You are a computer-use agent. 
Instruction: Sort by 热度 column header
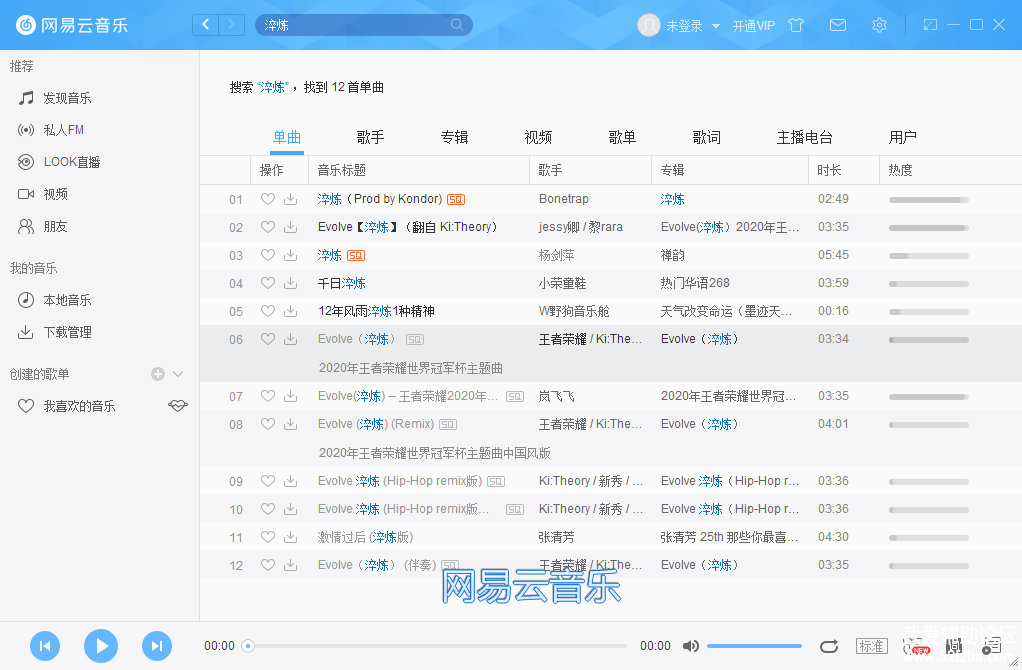[x=901, y=170]
